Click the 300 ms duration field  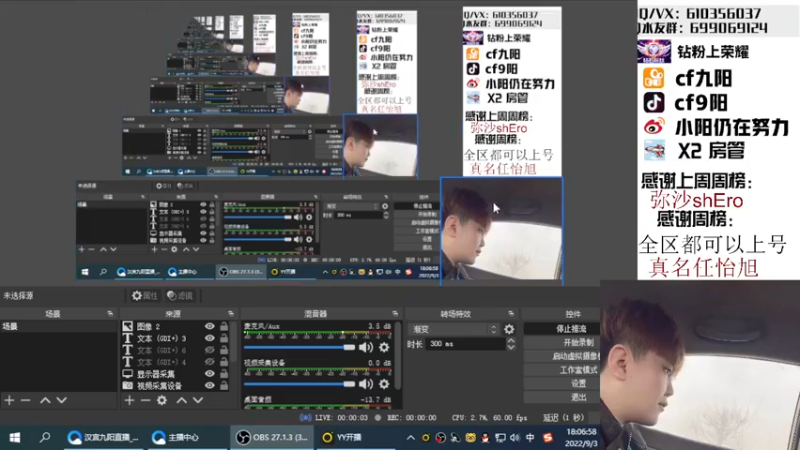(465, 344)
